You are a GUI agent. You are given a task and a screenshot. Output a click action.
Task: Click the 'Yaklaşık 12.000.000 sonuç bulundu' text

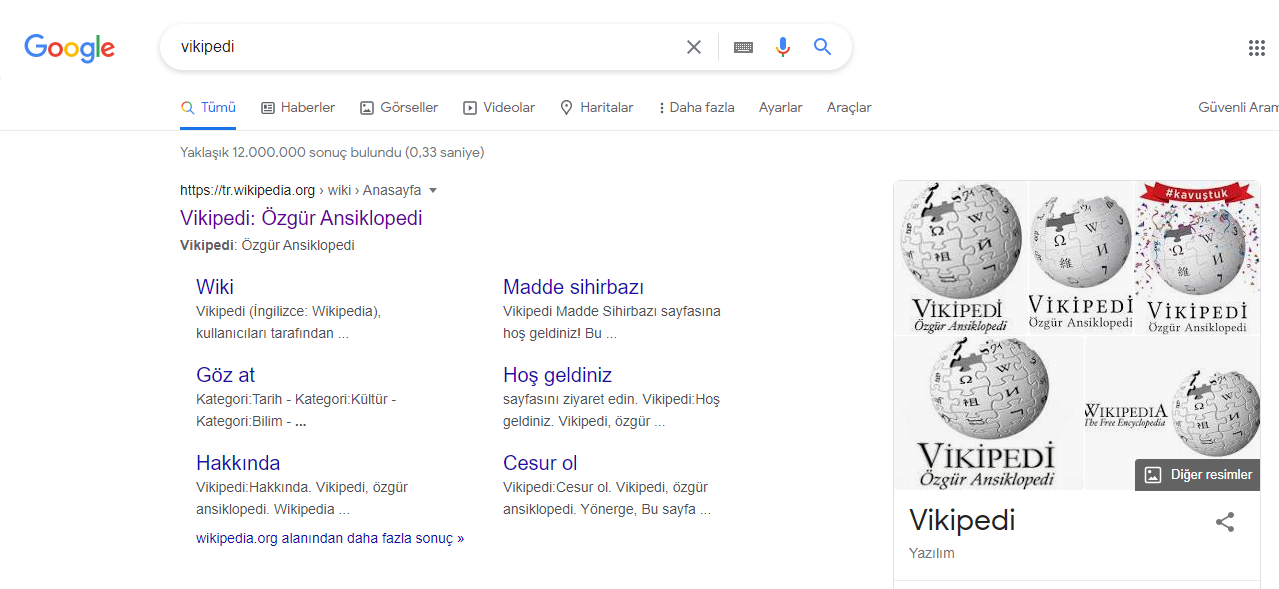coord(332,153)
